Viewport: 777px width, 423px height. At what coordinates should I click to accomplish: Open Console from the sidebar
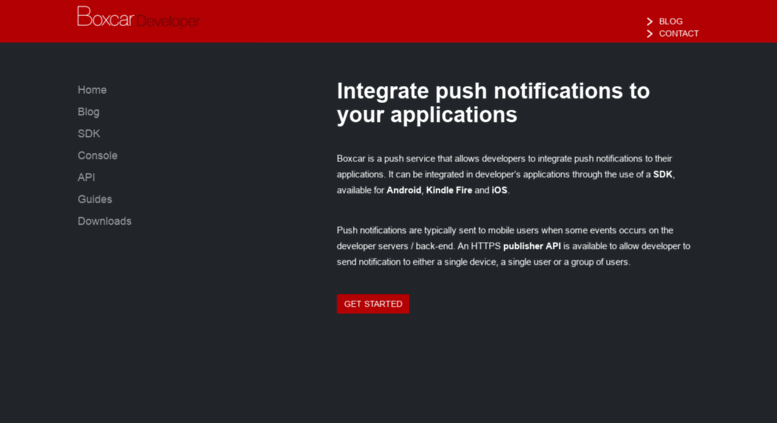coord(97,156)
